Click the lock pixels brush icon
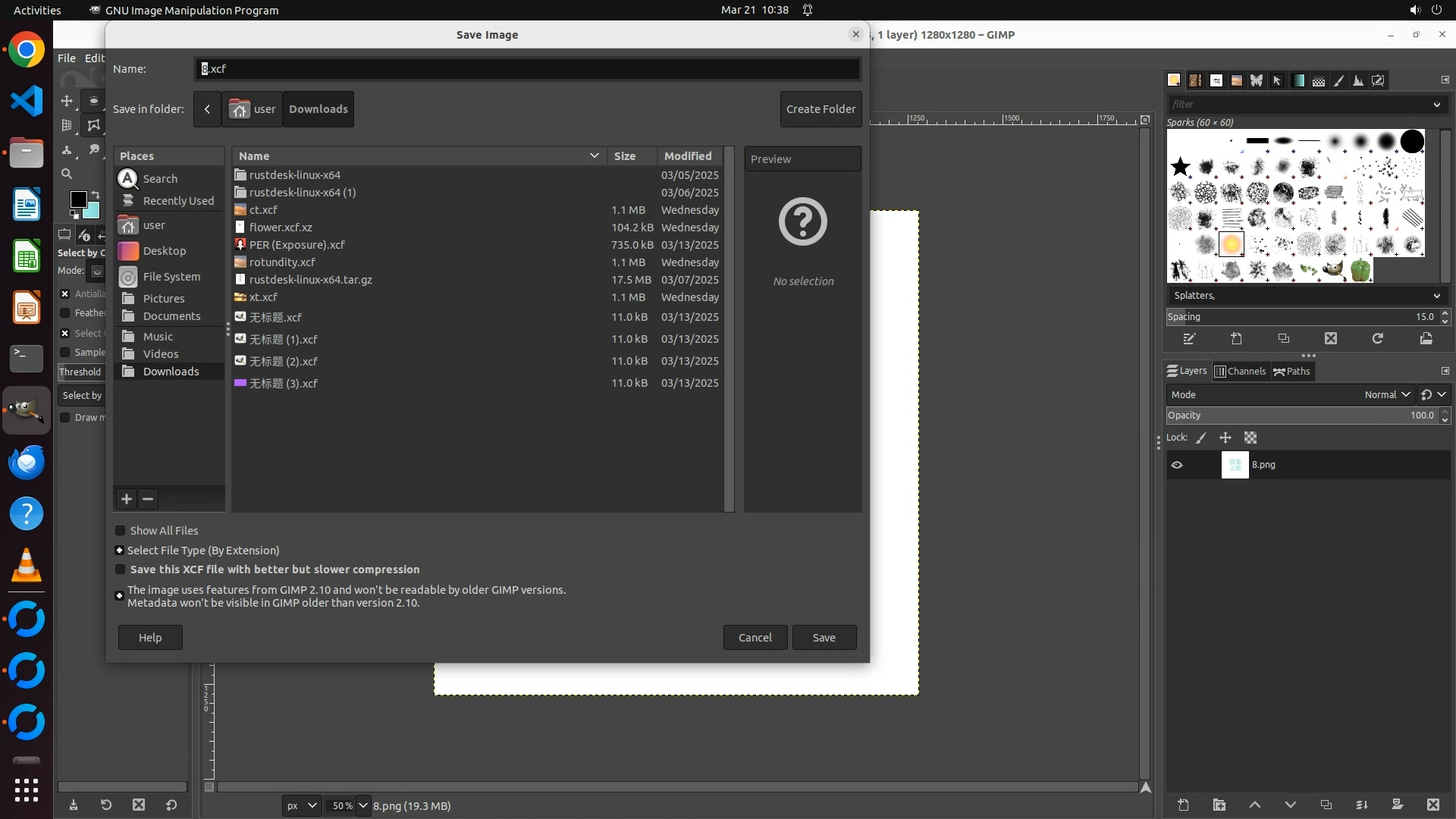Screen dimensions: 1456x819 tap(1201, 438)
